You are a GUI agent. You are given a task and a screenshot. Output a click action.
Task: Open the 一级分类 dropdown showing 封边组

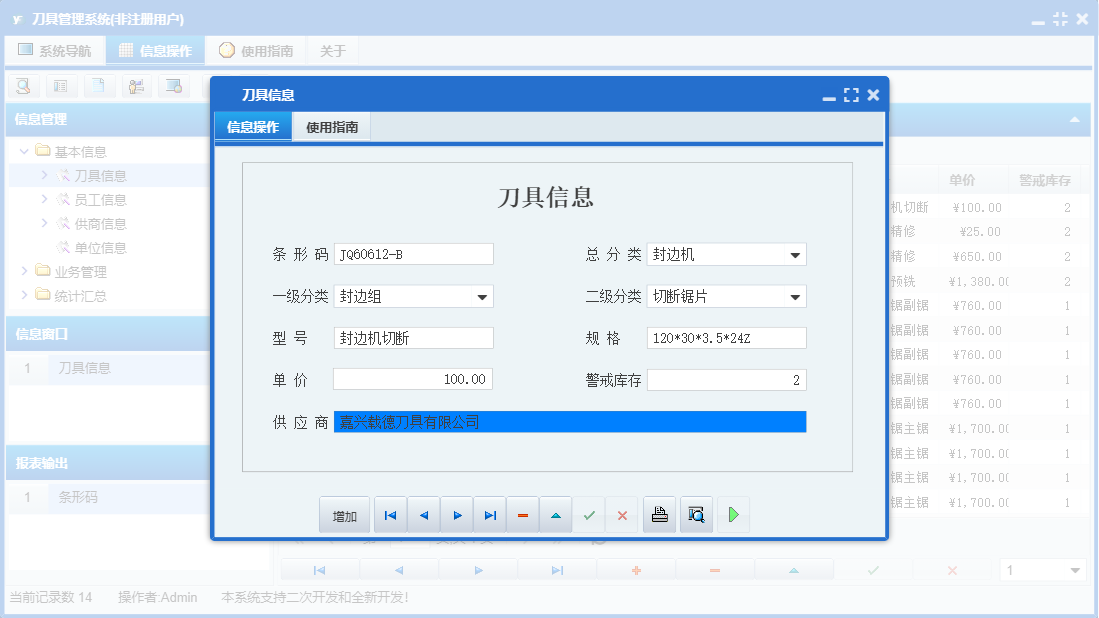point(480,296)
